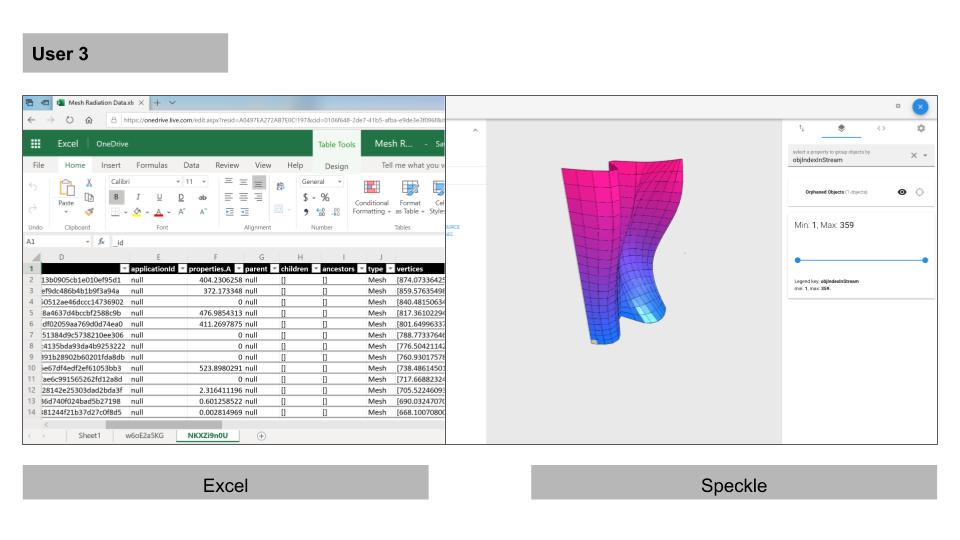The height and width of the screenshot is (540, 960).
Task: Click the Bold formatting button
Action: point(115,198)
